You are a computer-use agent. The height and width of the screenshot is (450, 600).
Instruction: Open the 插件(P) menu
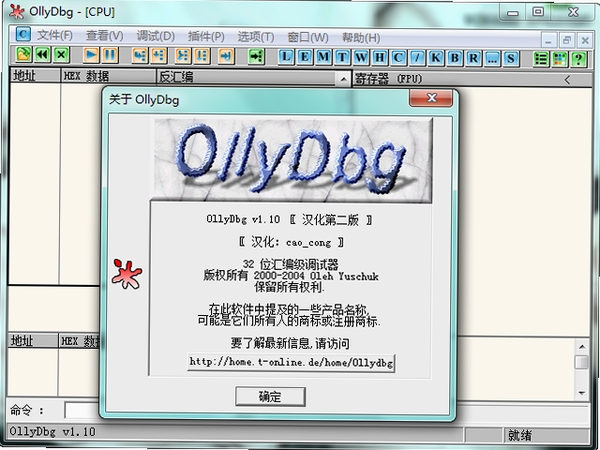pos(206,37)
